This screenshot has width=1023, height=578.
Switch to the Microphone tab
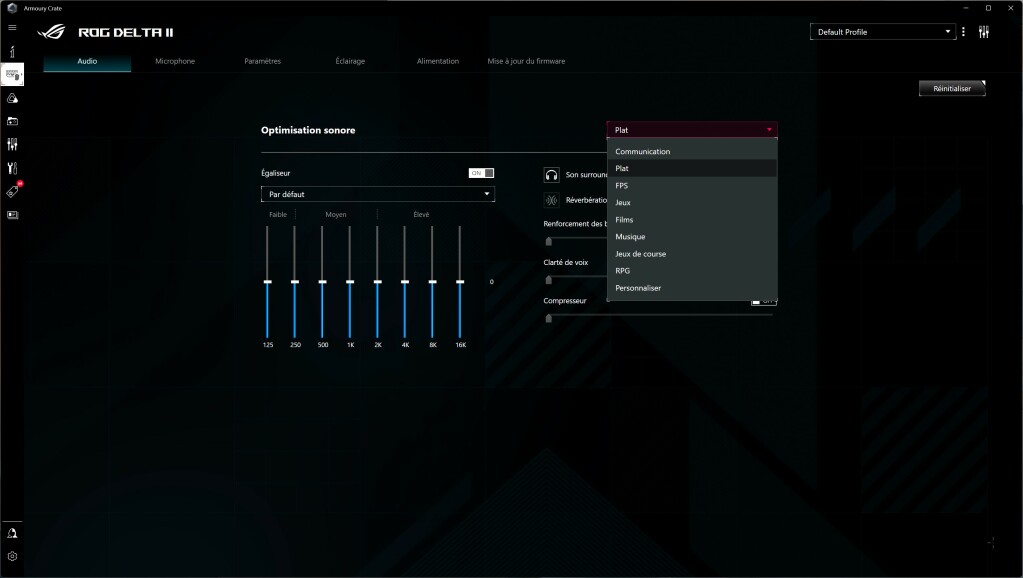point(175,61)
